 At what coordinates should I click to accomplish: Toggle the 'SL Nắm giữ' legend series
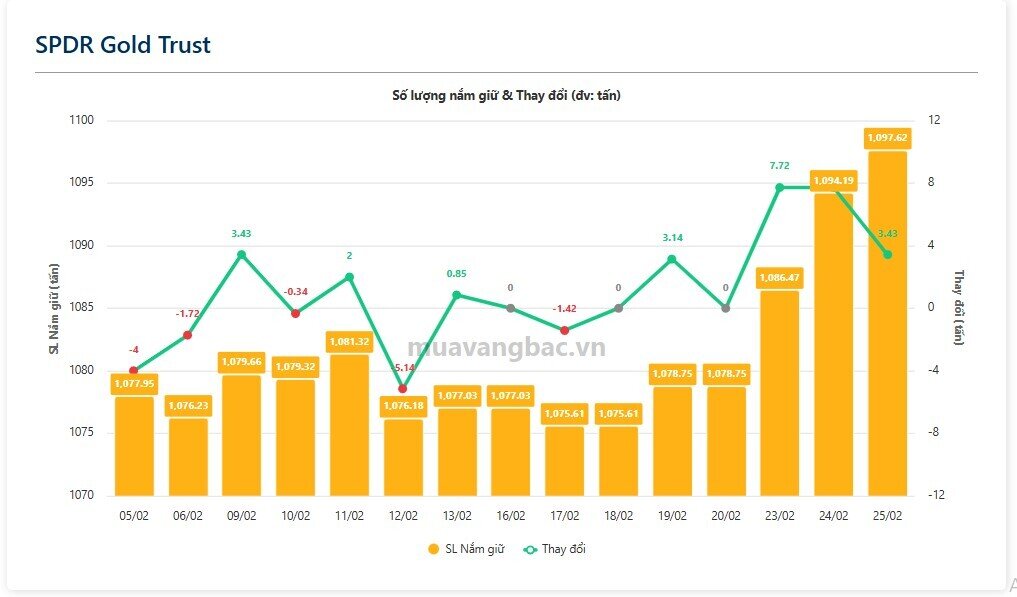click(x=466, y=549)
